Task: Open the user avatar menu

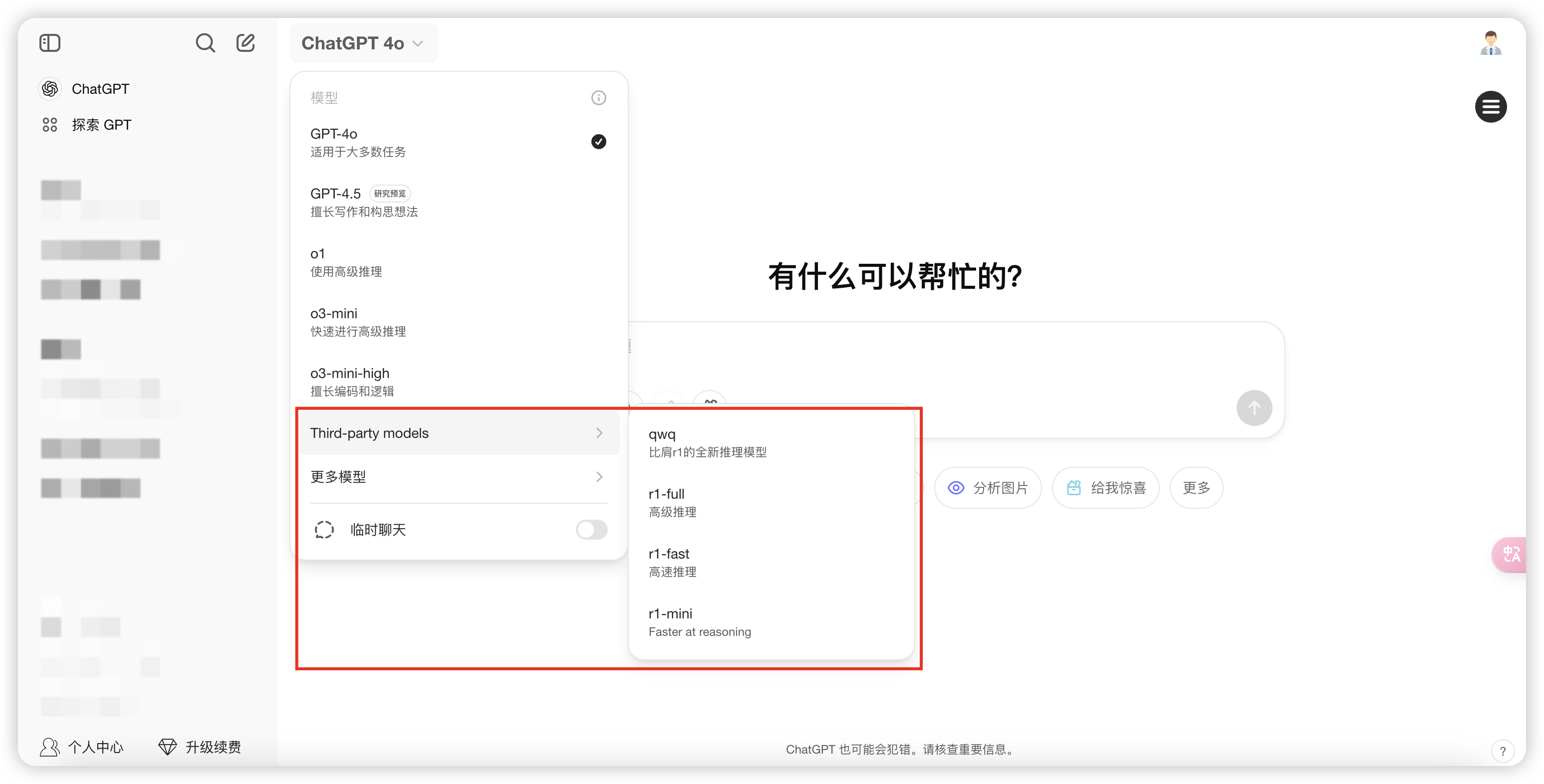Action: pos(1490,43)
